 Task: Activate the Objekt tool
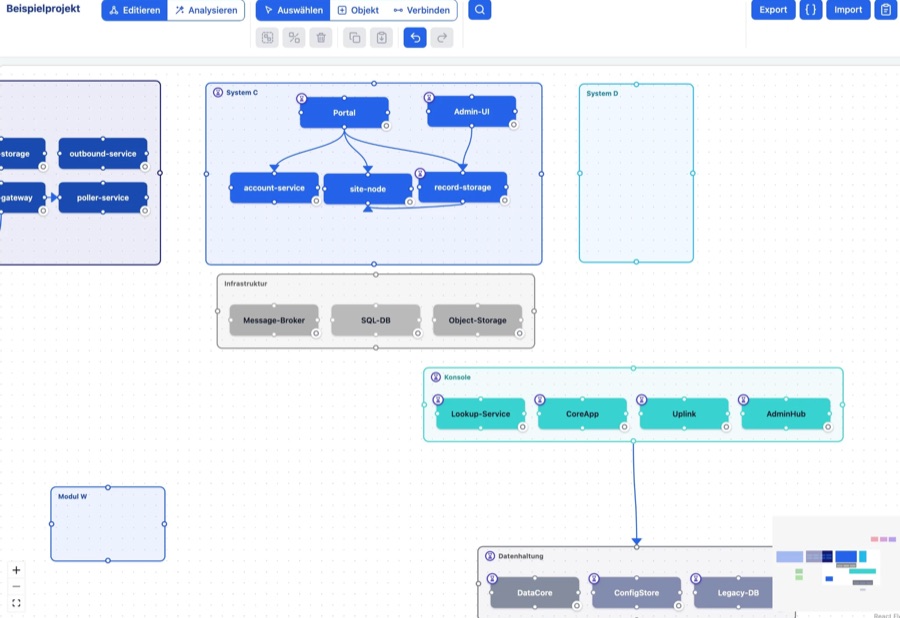pos(358,10)
